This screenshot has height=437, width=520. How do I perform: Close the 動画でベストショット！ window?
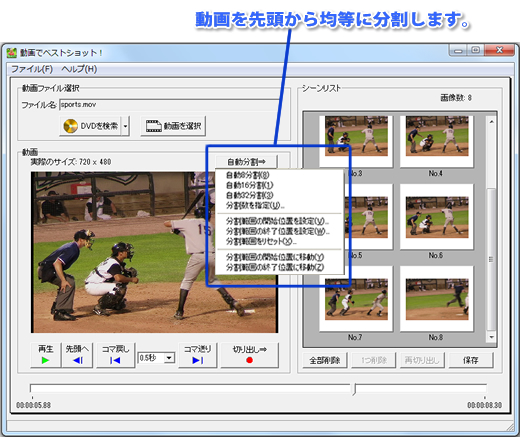(x=499, y=50)
